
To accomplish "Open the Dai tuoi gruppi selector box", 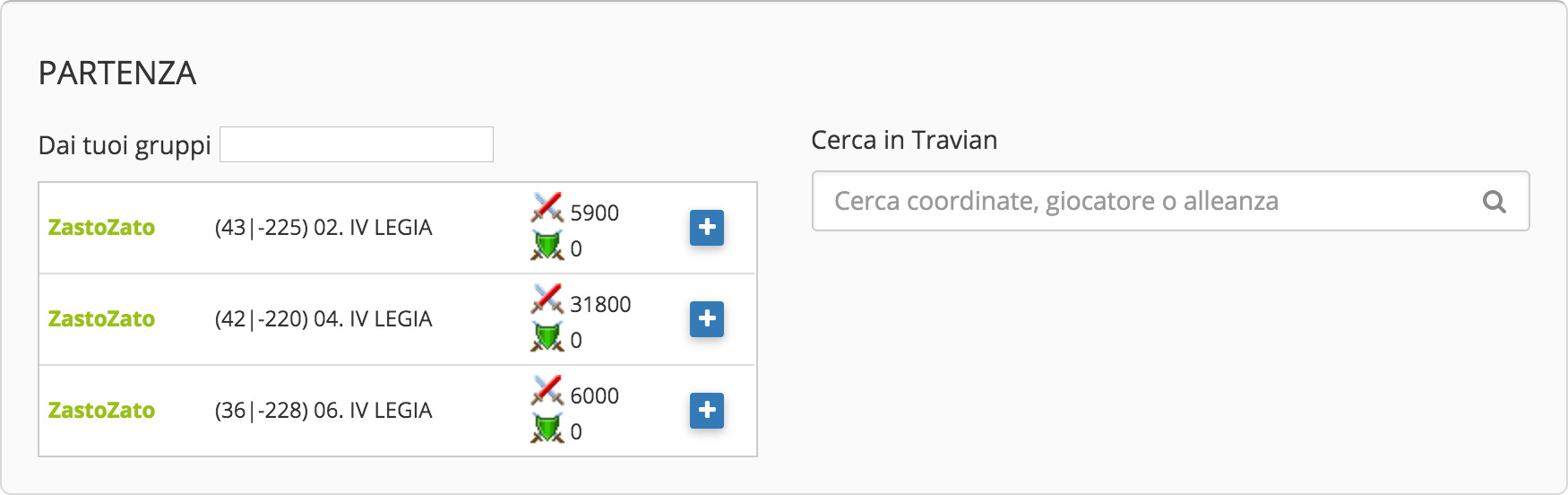I will pos(357,144).
